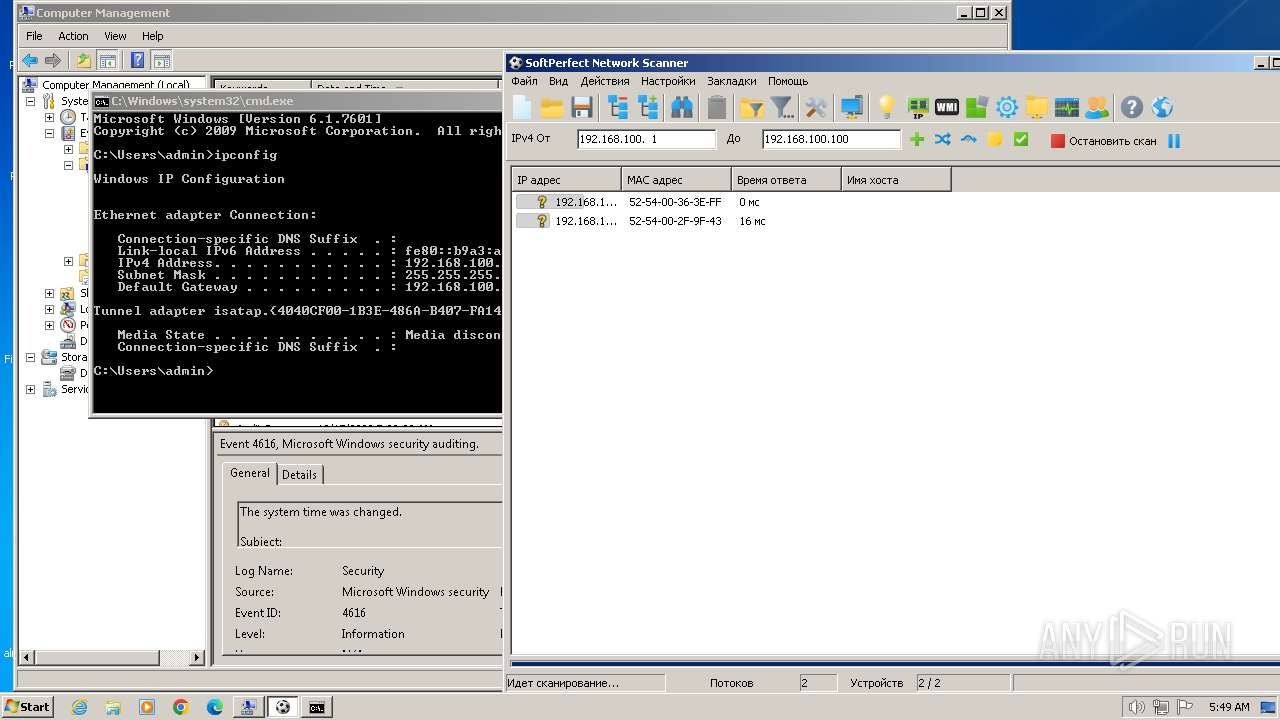Click in the IPv4 От start address field
Image resolution: width=1280 pixels, height=720 pixels.
point(646,139)
